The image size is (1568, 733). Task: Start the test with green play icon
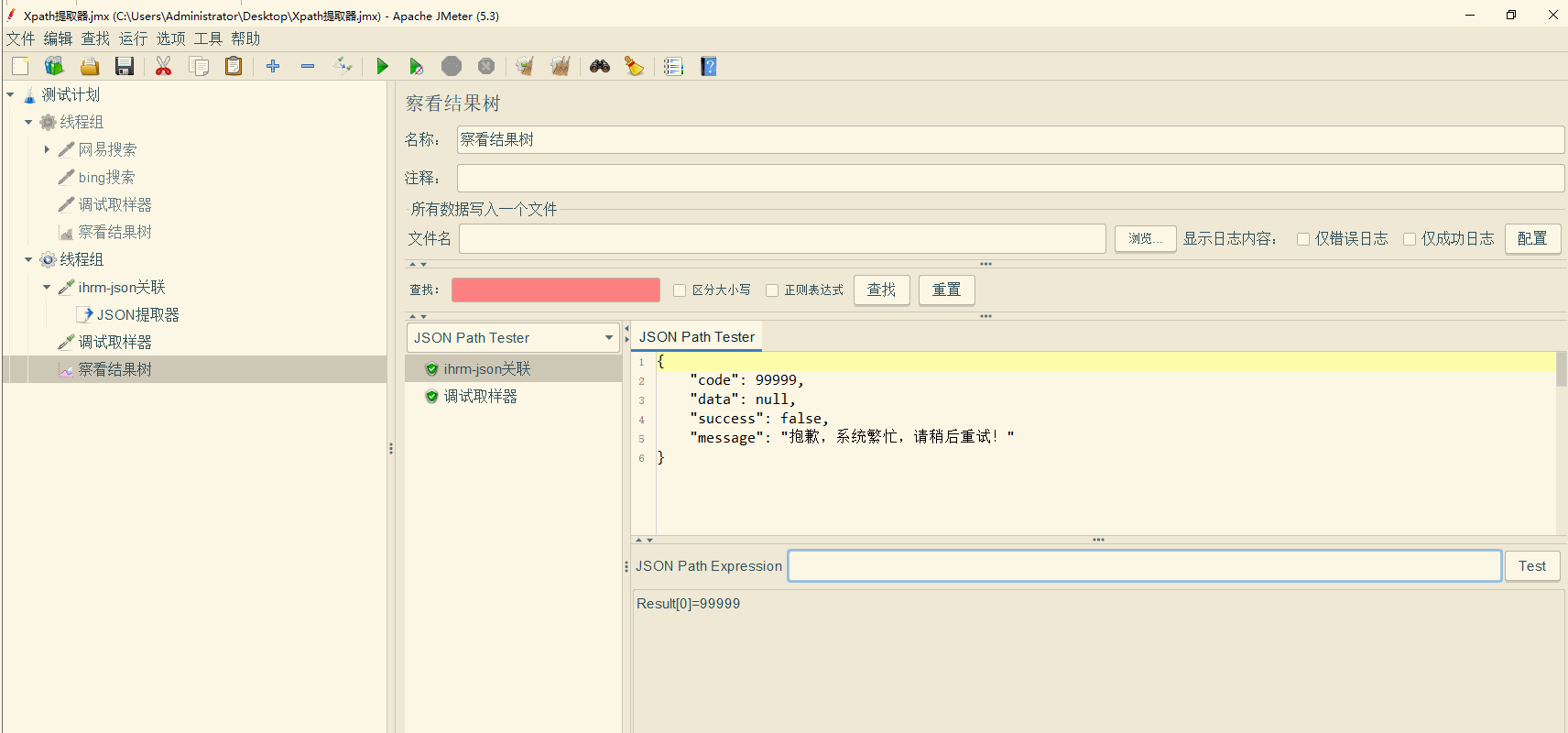tap(382, 66)
